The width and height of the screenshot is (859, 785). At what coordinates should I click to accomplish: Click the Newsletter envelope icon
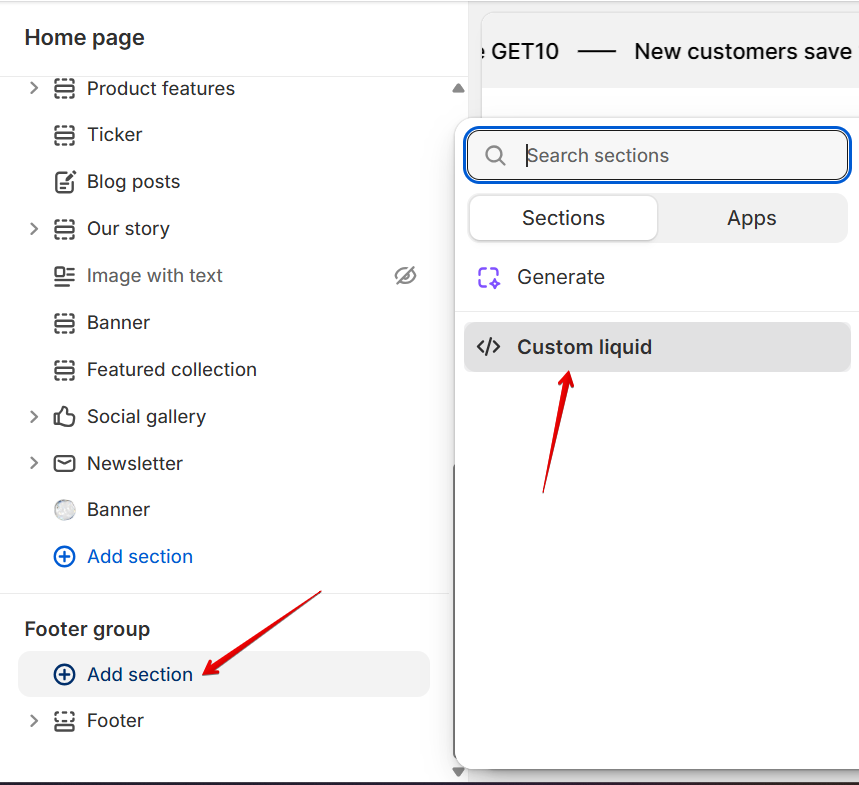[64, 463]
